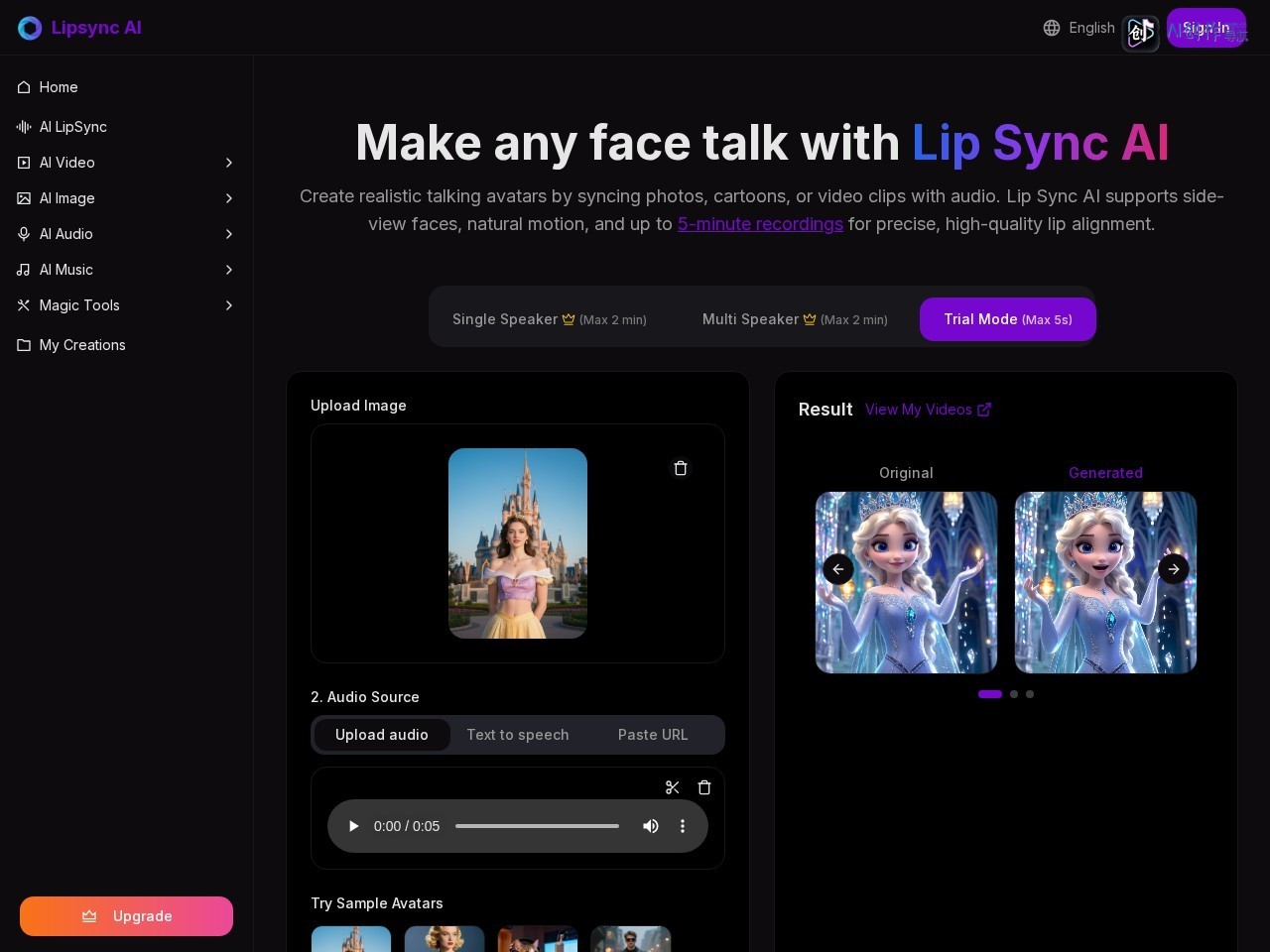1270x952 pixels.
Task: Click the uploaded castle portrait image
Action: (x=518, y=543)
